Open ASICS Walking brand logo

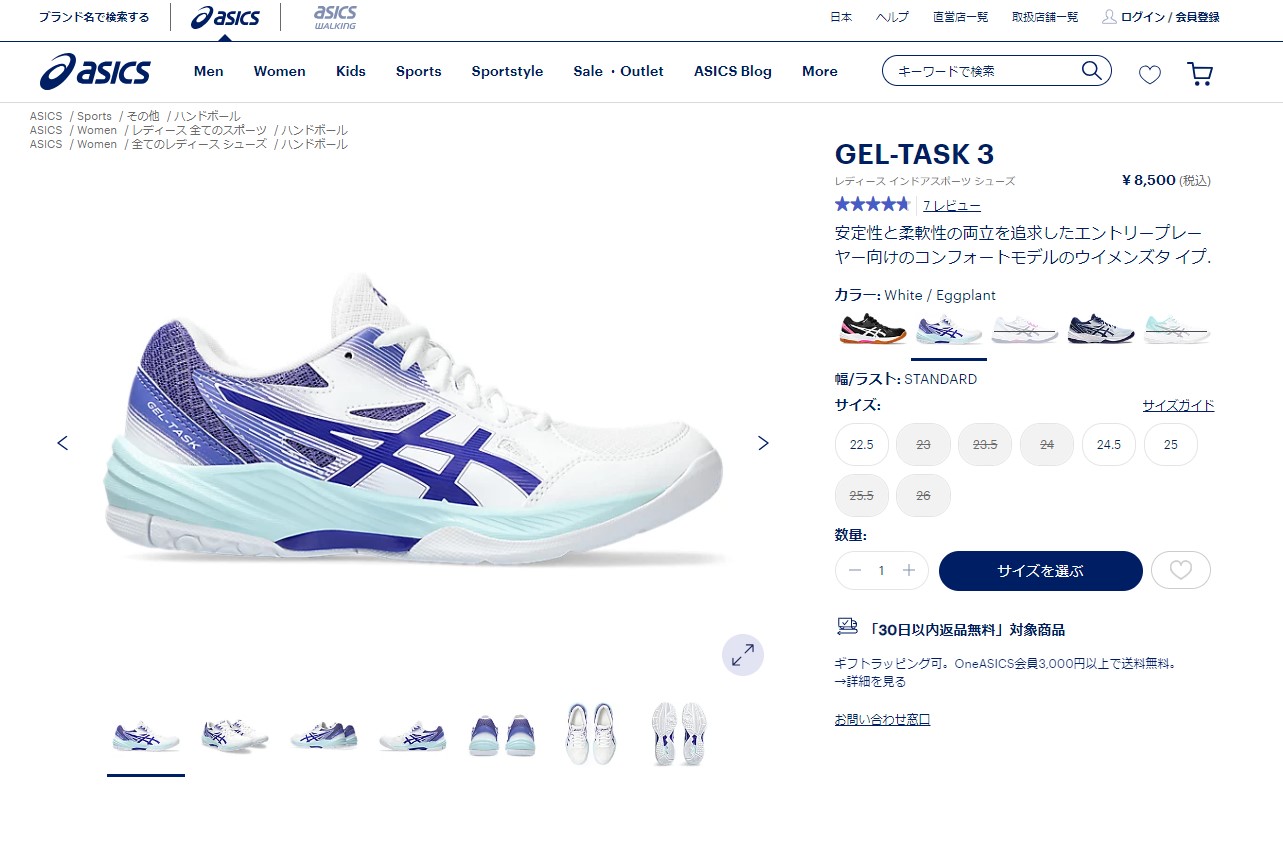[x=335, y=16]
